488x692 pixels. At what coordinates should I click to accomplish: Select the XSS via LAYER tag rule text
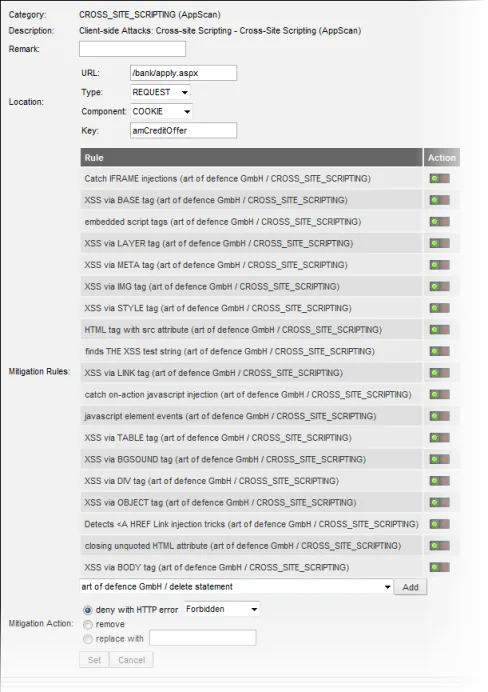pyautogui.click(x=219, y=244)
